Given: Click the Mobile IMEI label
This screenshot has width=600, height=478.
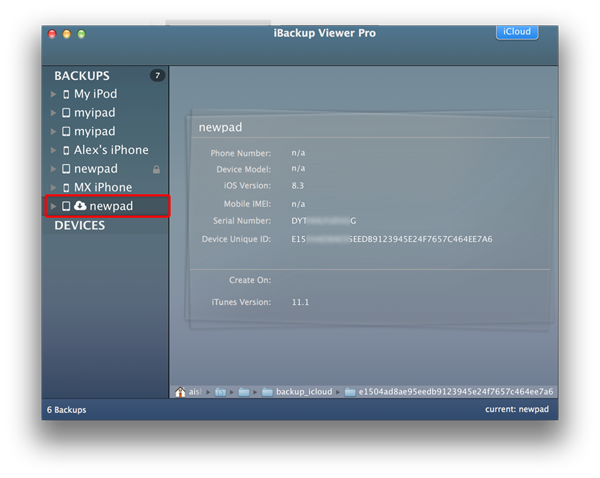Looking at the screenshot, I should coord(247,204).
